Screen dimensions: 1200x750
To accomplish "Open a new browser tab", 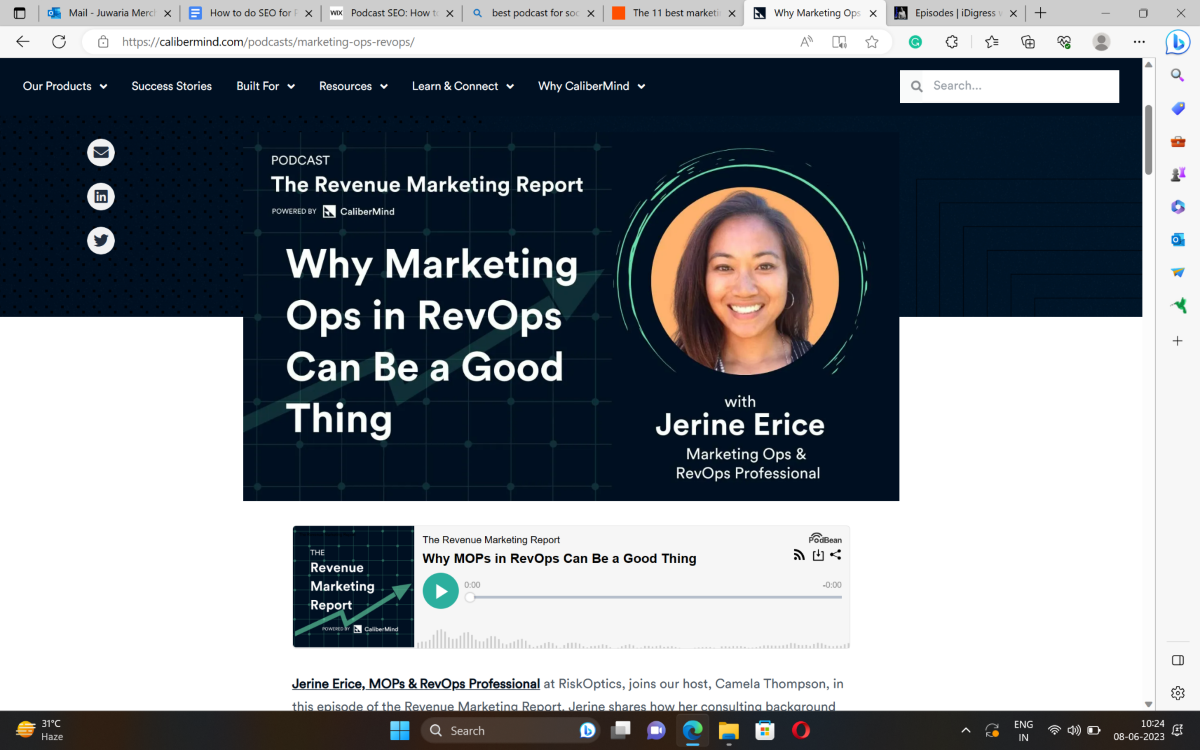I will pos(1041,13).
